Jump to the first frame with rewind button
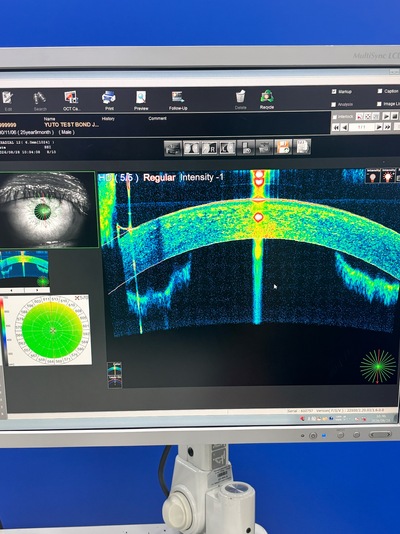The height and width of the screenshot is (534, 400). pyautogui.click(x=336, y=127)
